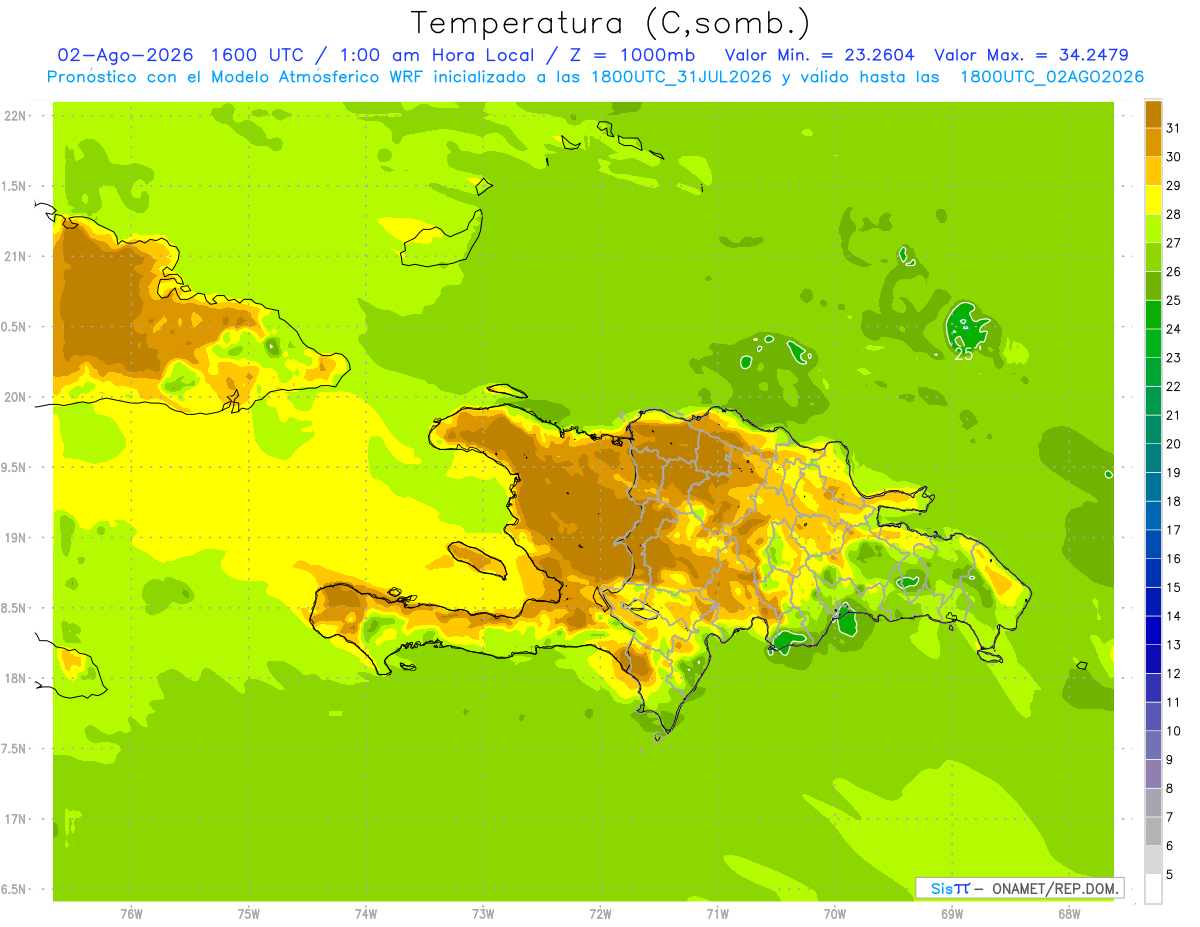Click the "69W" longitude axis label
The image size is (1200, 927).
click(951, 913)
